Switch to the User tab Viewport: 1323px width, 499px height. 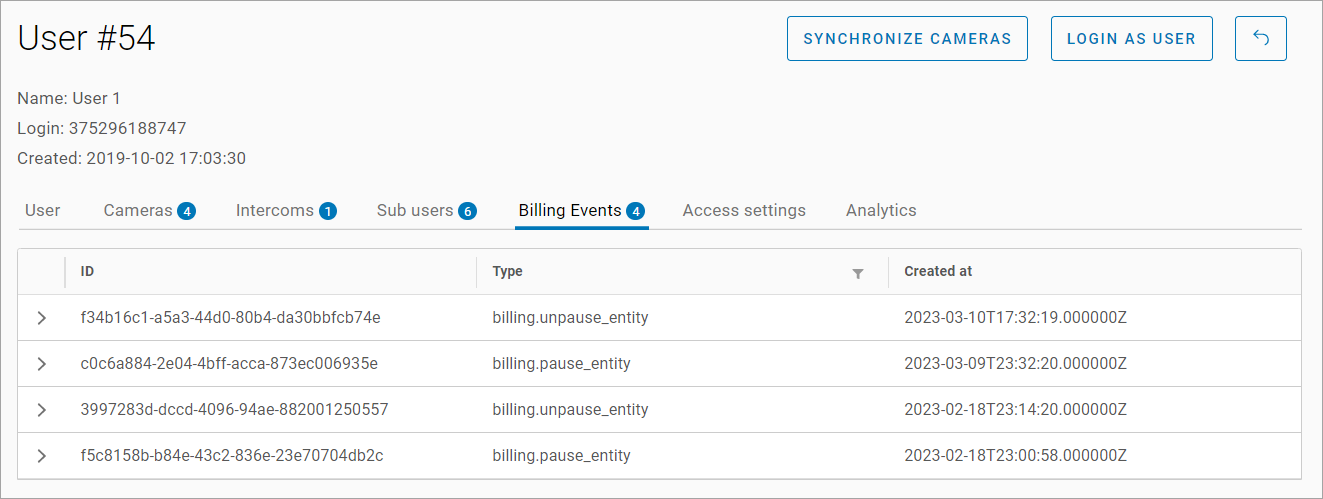43,210
